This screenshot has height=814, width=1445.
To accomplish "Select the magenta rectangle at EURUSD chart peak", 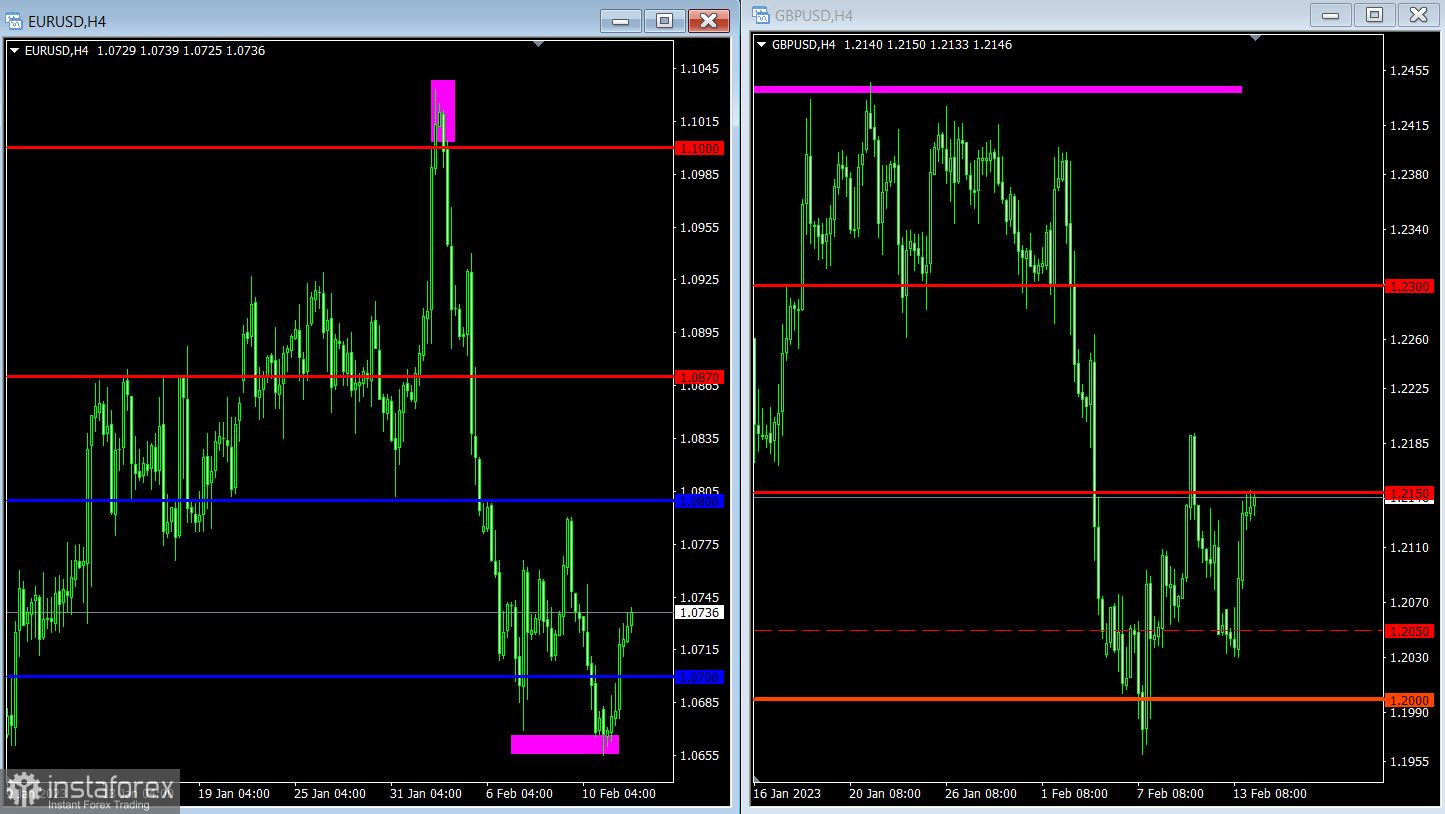I will click(x=443, y=111).
